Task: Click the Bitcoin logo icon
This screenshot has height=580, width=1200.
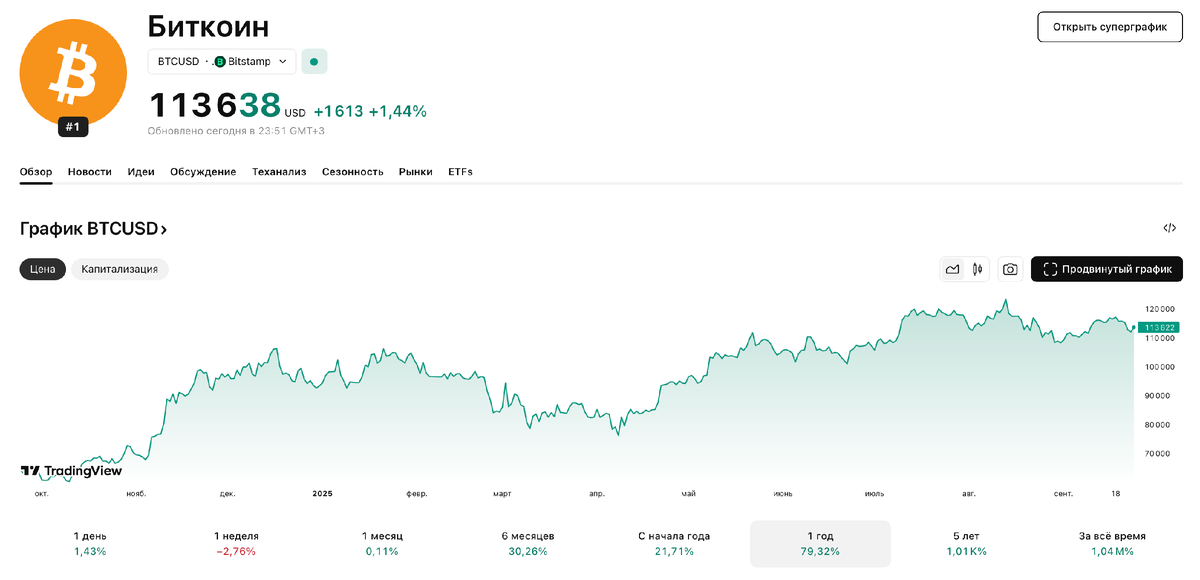Action: tap(72, 72)
